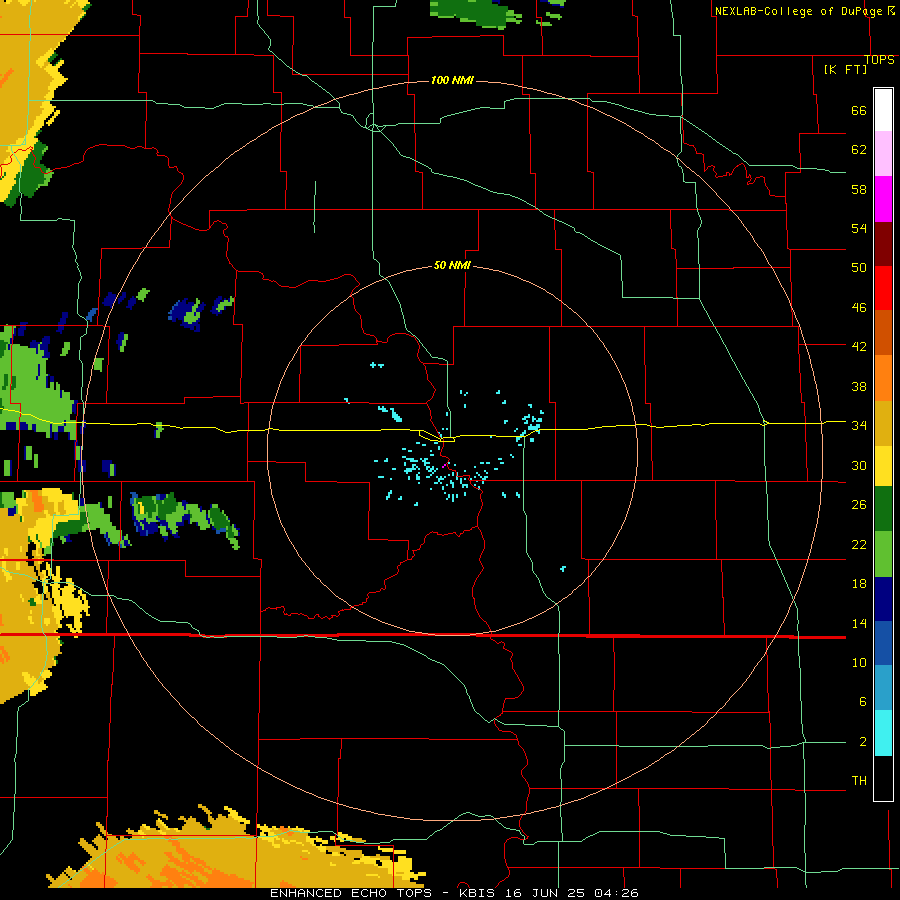This screenshot has height=900, width=900.
Task: Click the green echo tops at top edge
Action: click(476, 13)
